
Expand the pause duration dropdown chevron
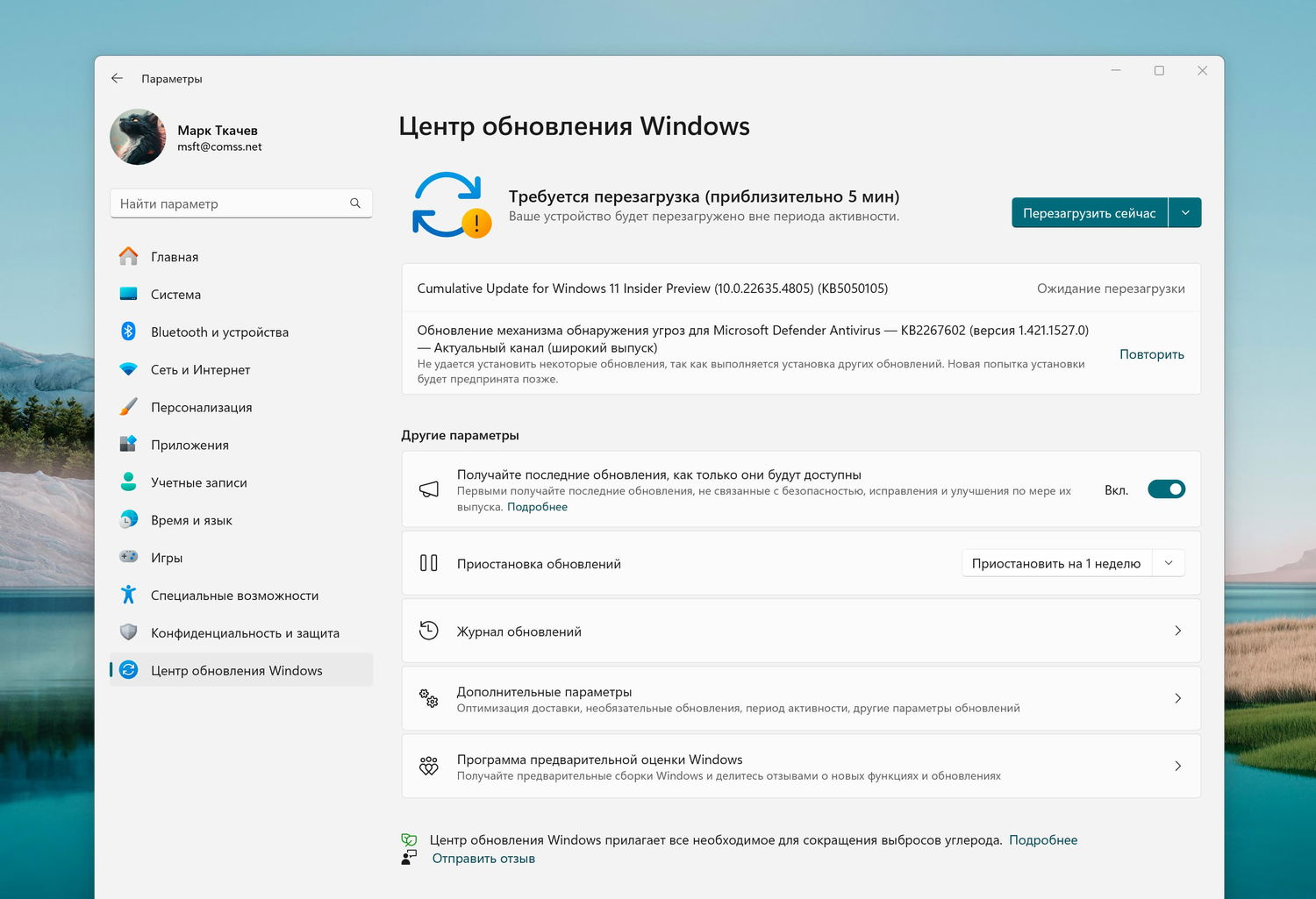(x=1169, y=563)
